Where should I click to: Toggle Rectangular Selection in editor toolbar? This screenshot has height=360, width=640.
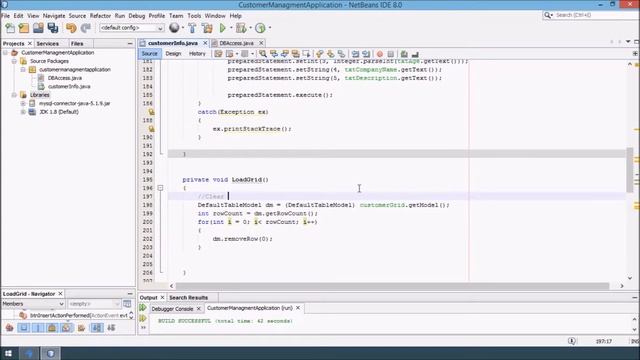(306, 54)
